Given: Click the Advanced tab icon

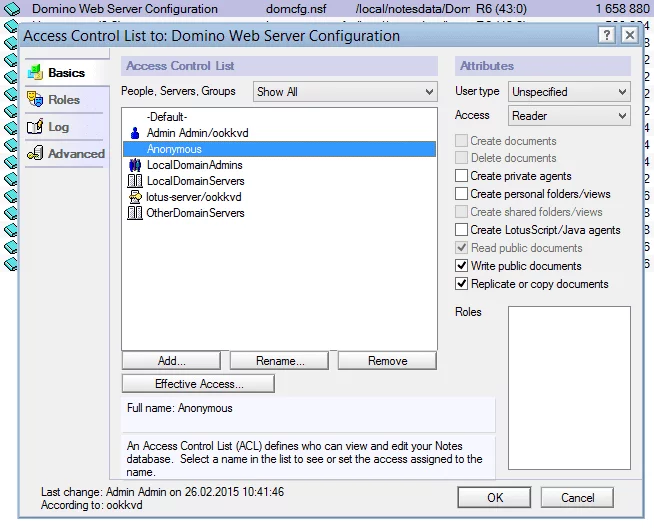Looking at the screenshot, I should pyautogui.click(x=35, y=154).
